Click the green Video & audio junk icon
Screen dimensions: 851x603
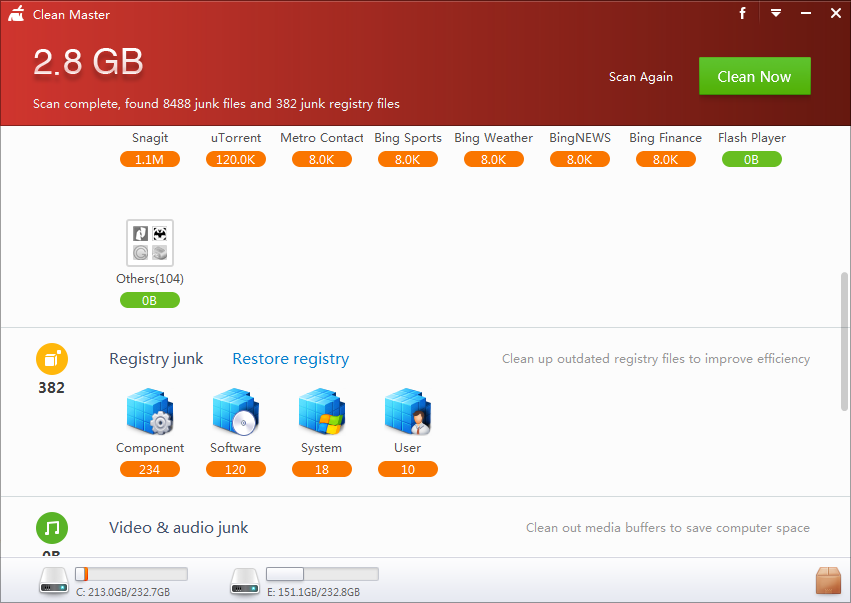click(52, 528)
